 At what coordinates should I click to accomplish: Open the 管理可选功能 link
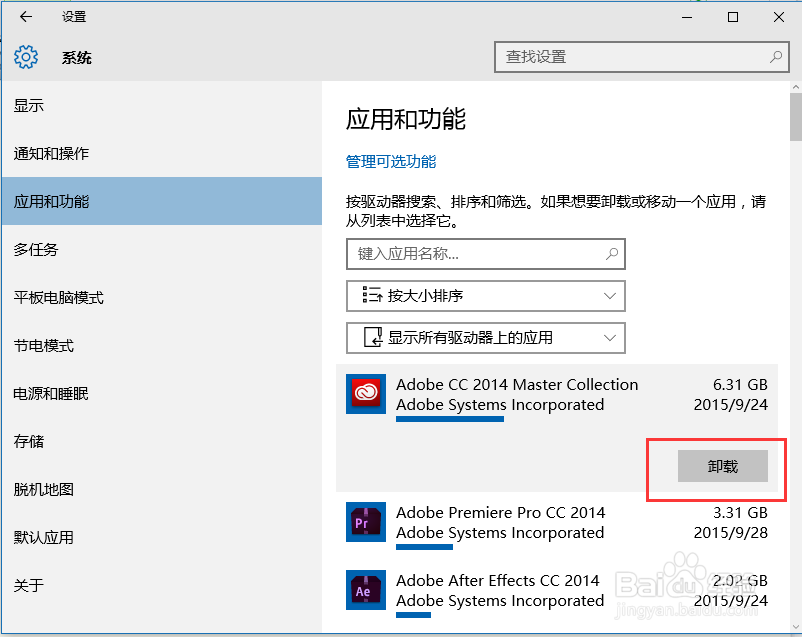[391, 162]
